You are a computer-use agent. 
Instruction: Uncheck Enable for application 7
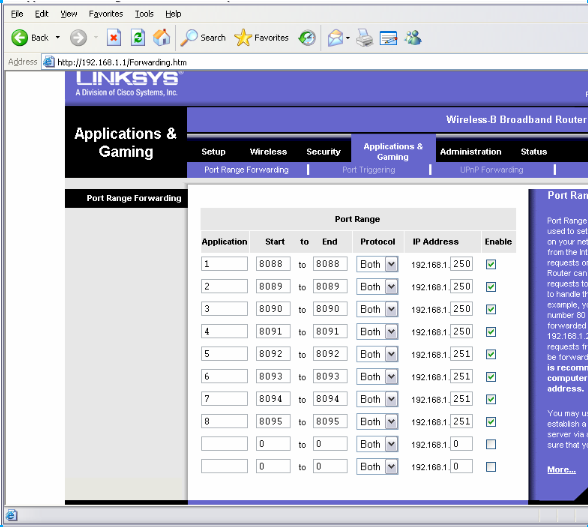(490, 399)
